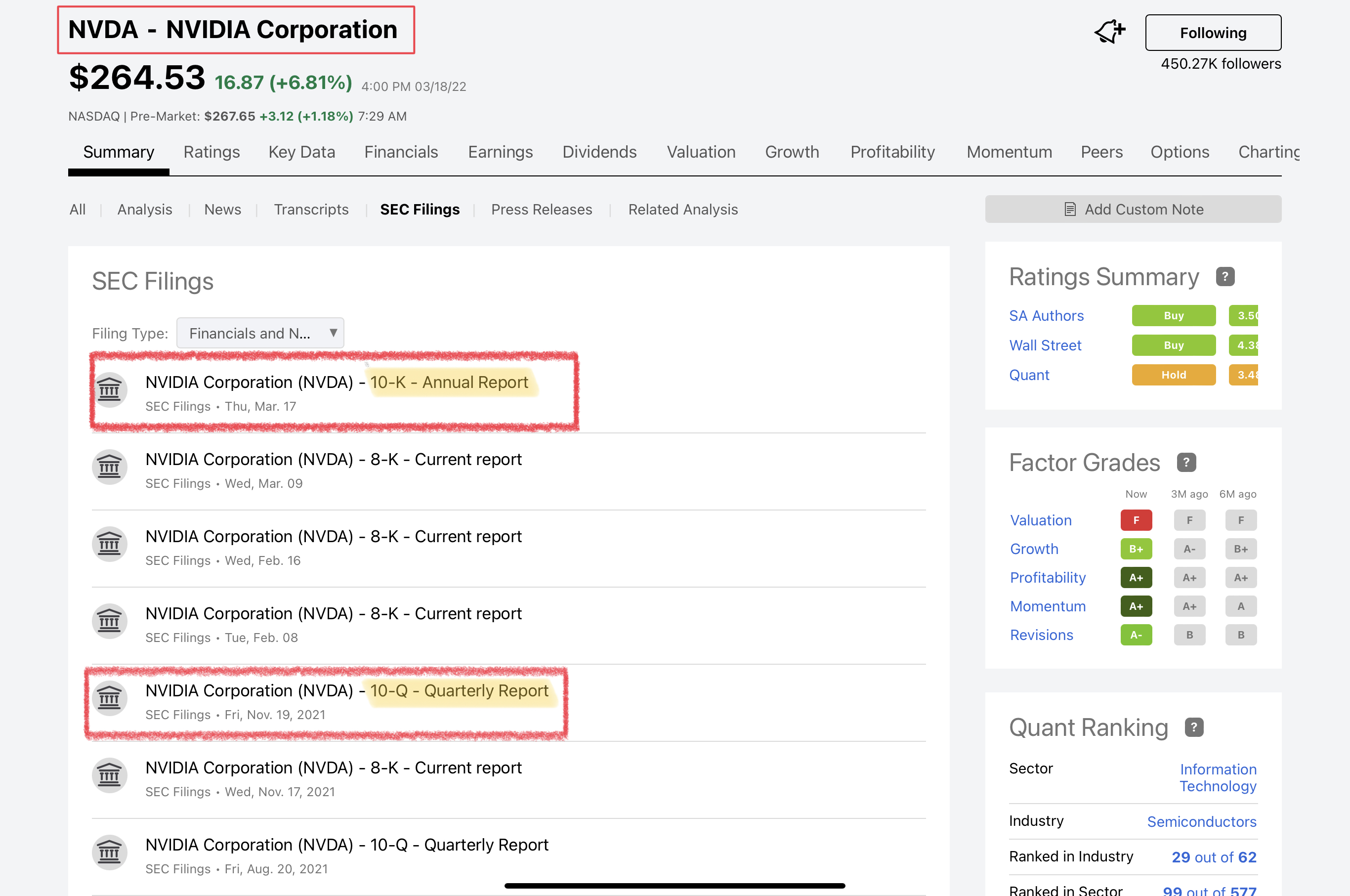Click Ratings Summary help question icon

(1225, 277)
